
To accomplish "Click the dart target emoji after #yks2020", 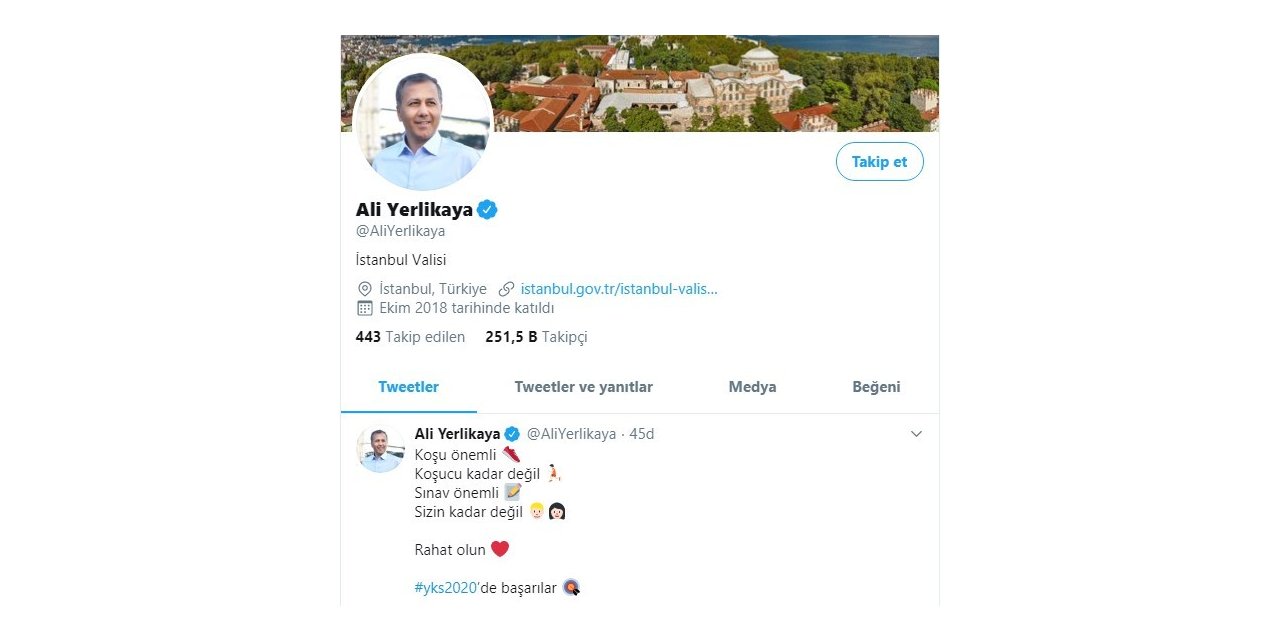I will coord(571,588).
